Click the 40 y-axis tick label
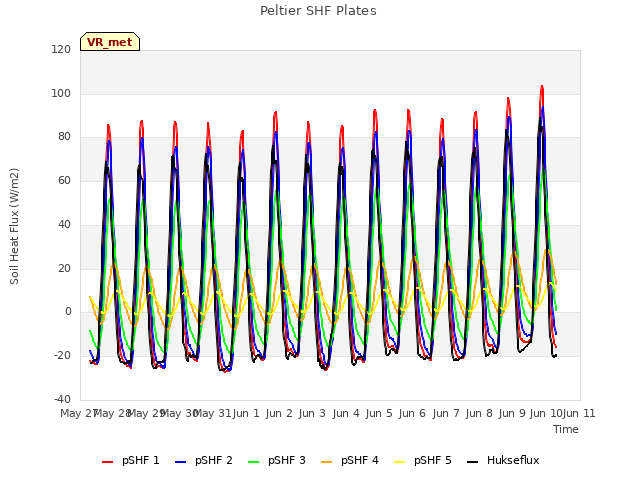 (64, 224)
